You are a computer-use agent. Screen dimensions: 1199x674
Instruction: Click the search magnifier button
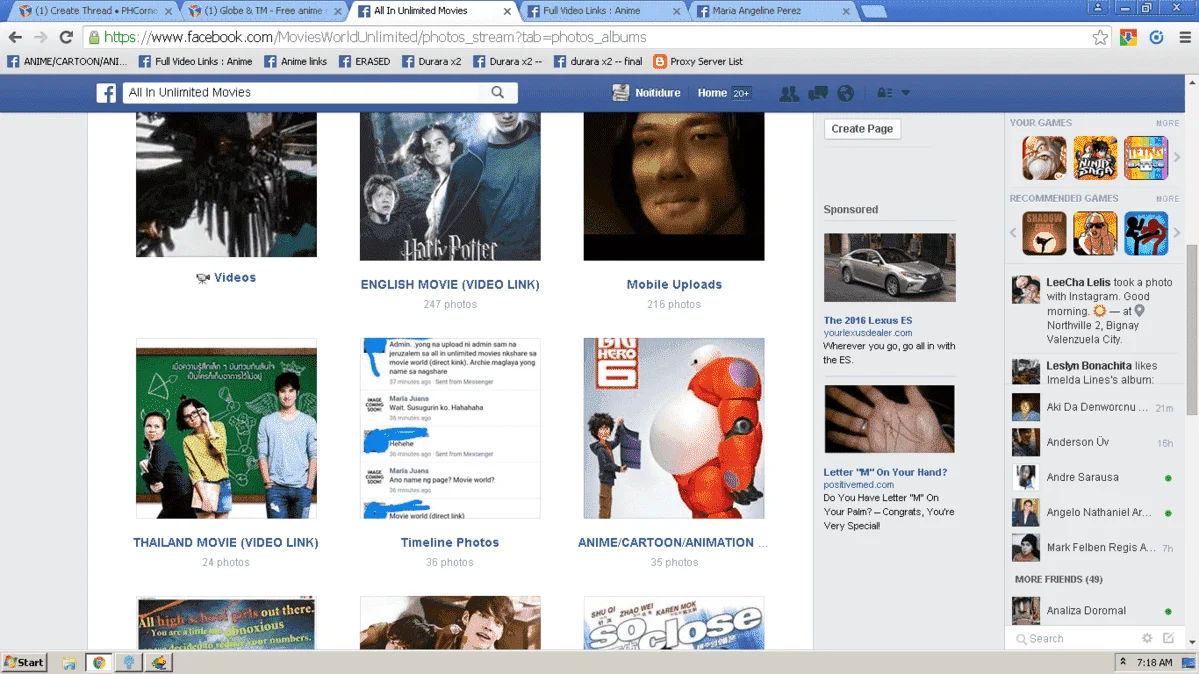click(x=498, y=93)
